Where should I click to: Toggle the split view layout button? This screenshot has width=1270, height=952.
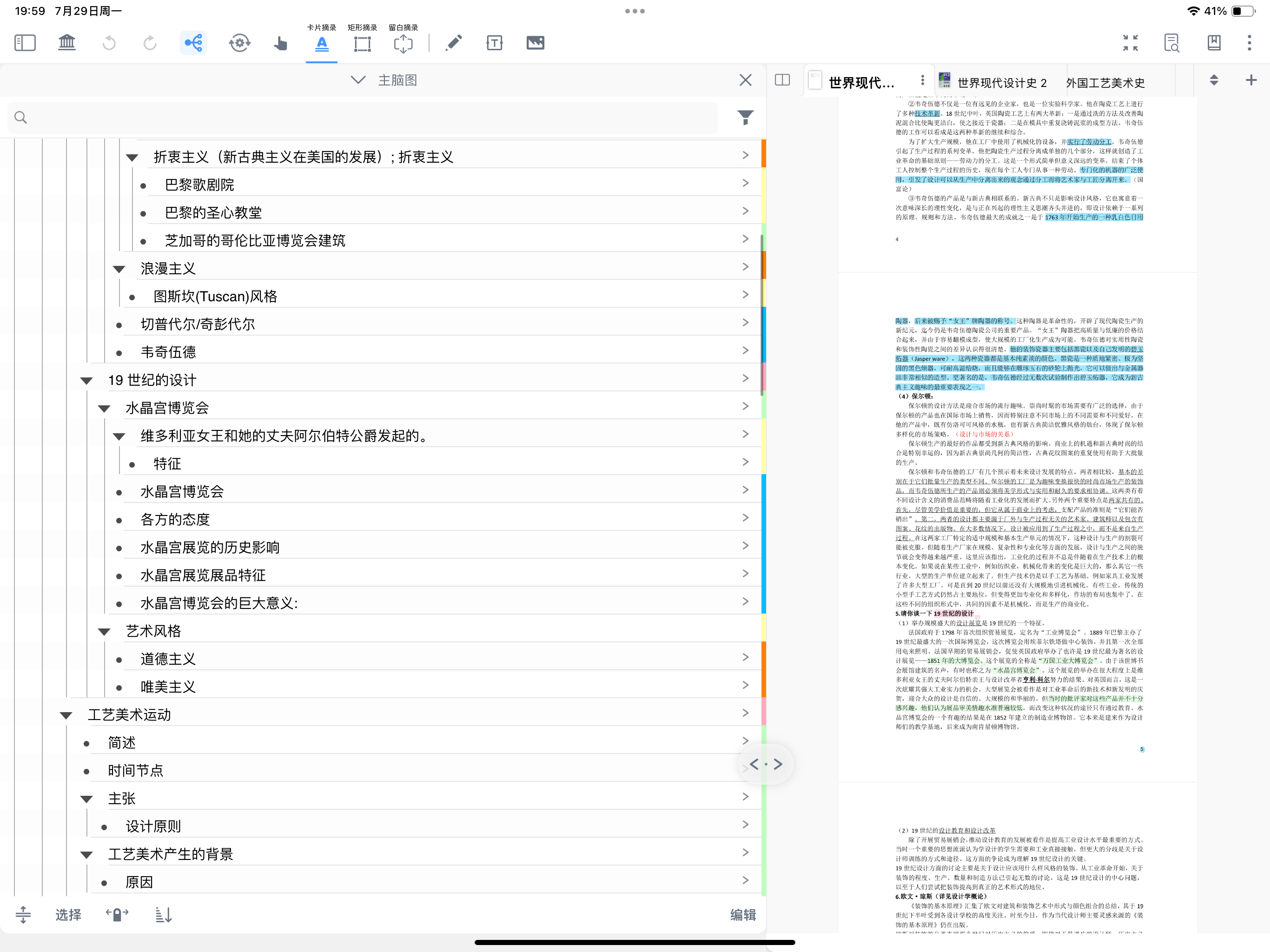782,80
